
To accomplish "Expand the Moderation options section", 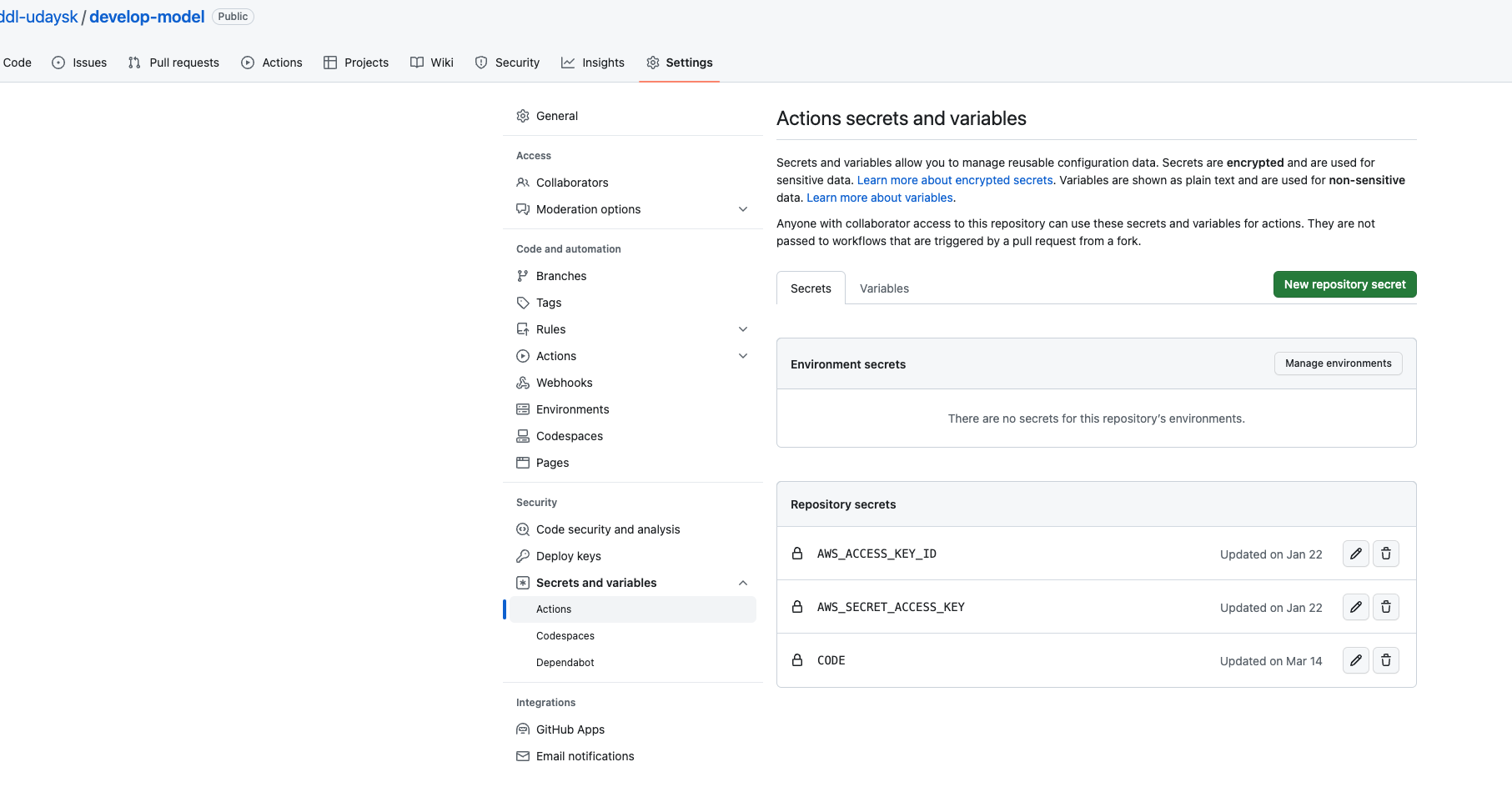I will click(742, 209).
